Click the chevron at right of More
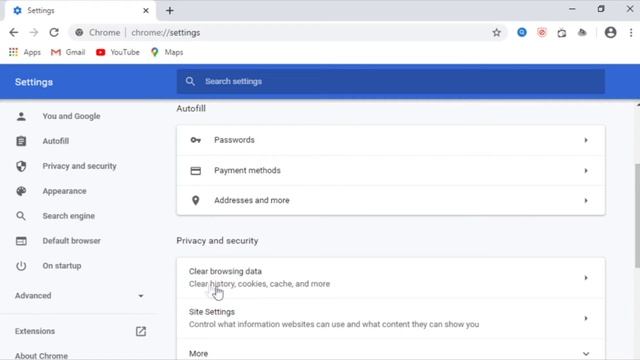The height and width of the screenshot is (360, 640). click(586, 354)
